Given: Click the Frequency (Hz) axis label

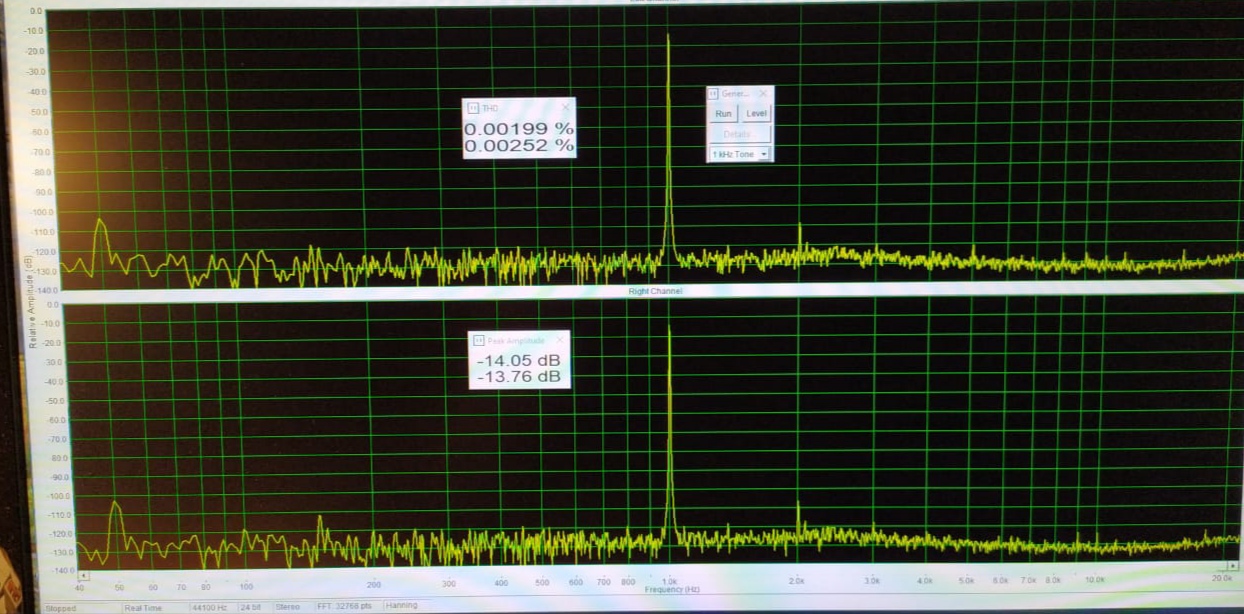Looking at the screenshot, I should coord(672,590).
